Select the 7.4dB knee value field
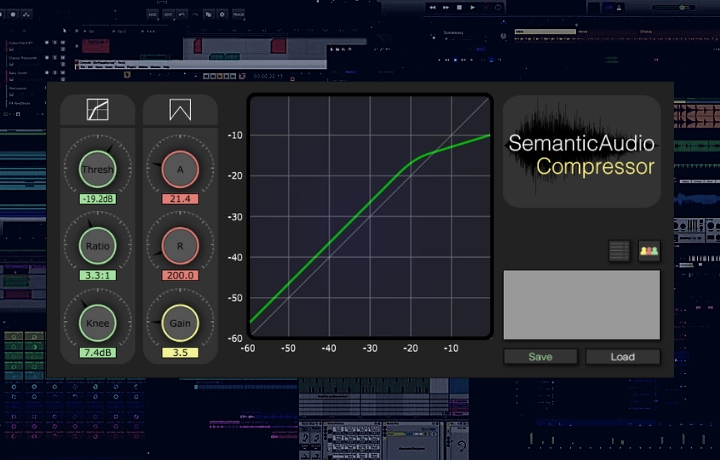This screenshot has width=720, height=460. point(98,353)
